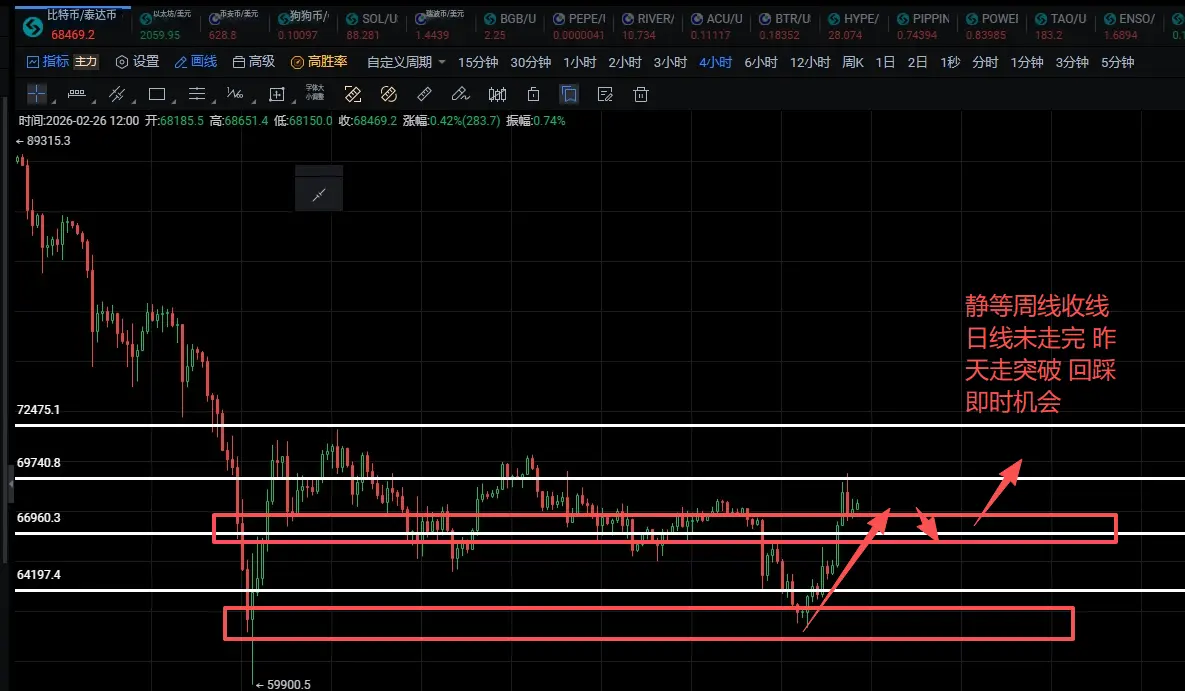Switch to the RIVER ticker tab
1185x691 pixels.
point(648,24)
